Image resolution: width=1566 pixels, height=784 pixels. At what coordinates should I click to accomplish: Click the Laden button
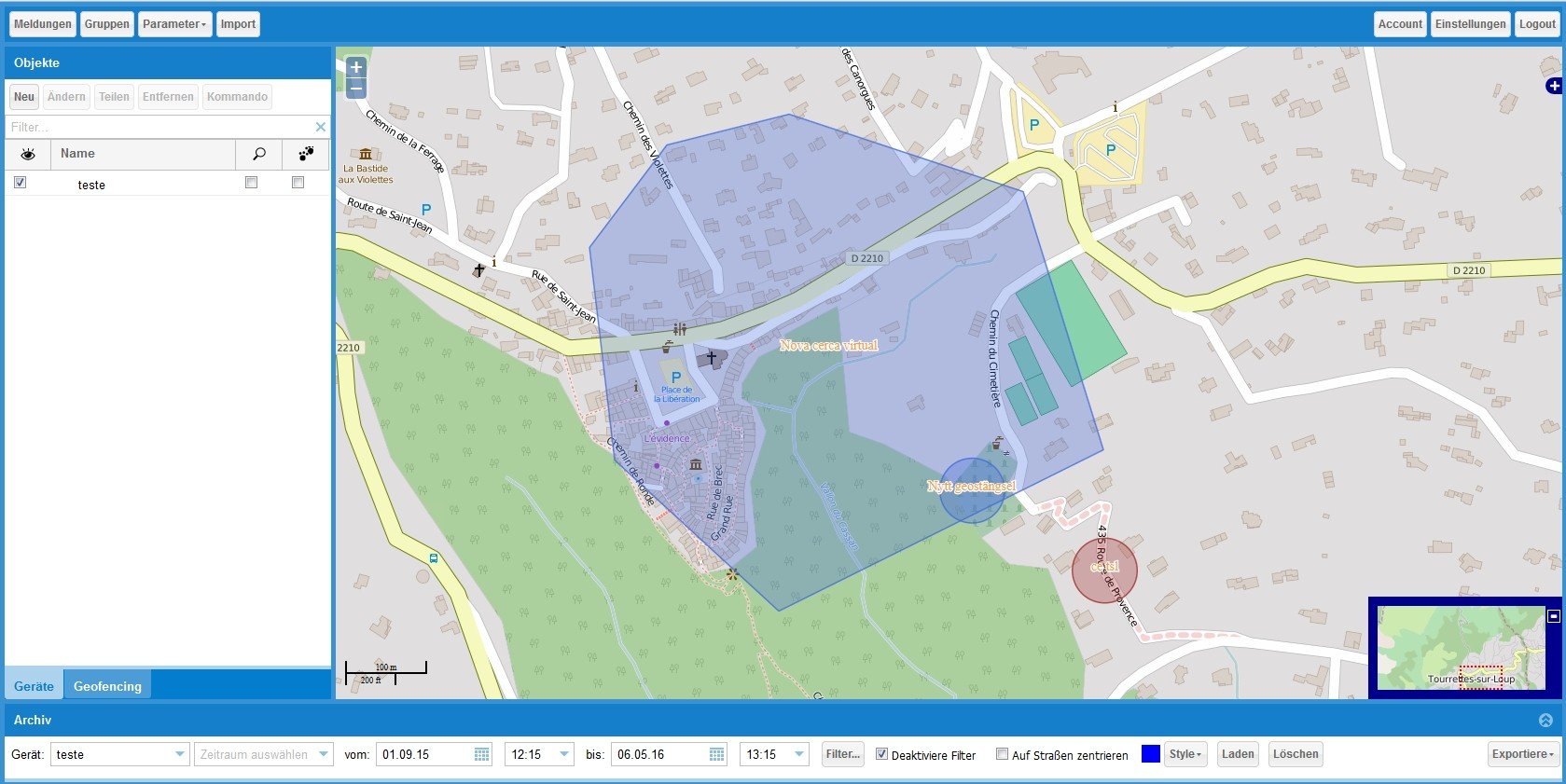1238,754
